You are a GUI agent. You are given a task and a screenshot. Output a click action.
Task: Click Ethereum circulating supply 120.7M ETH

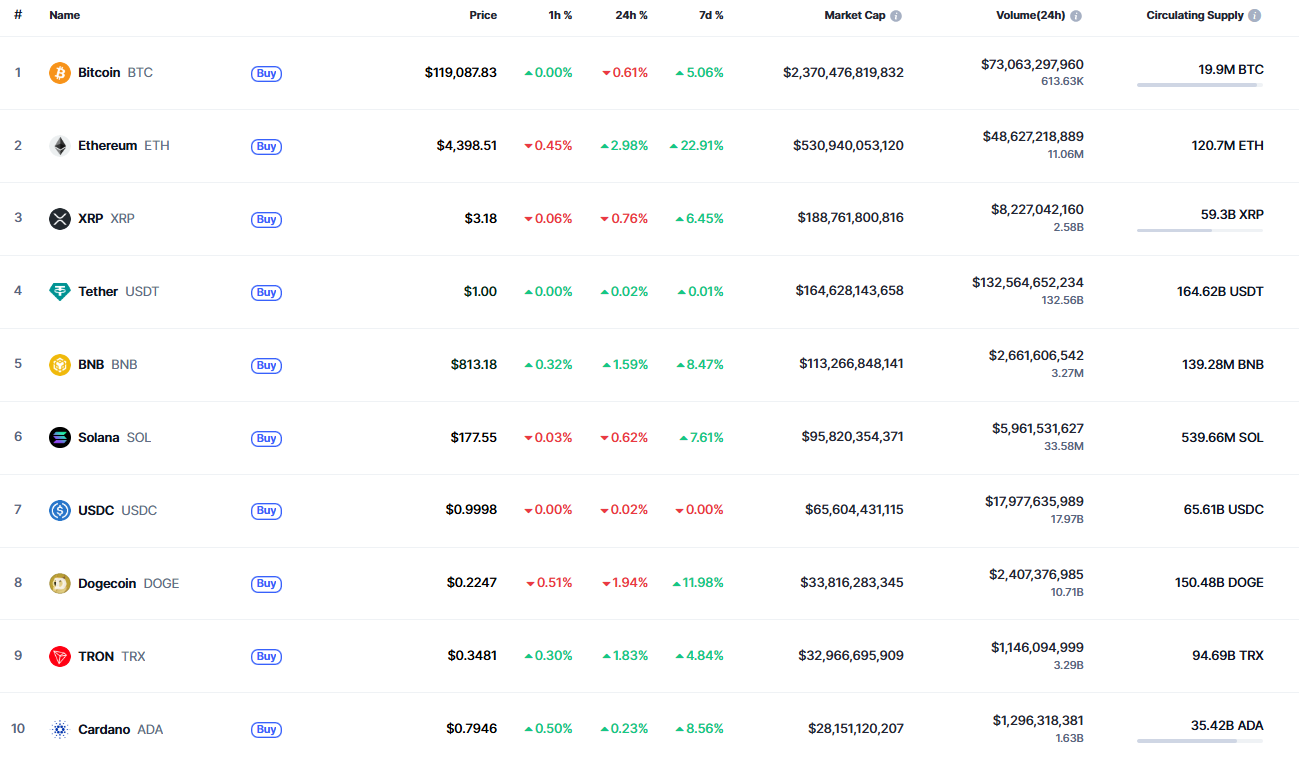pos(1228,146)
